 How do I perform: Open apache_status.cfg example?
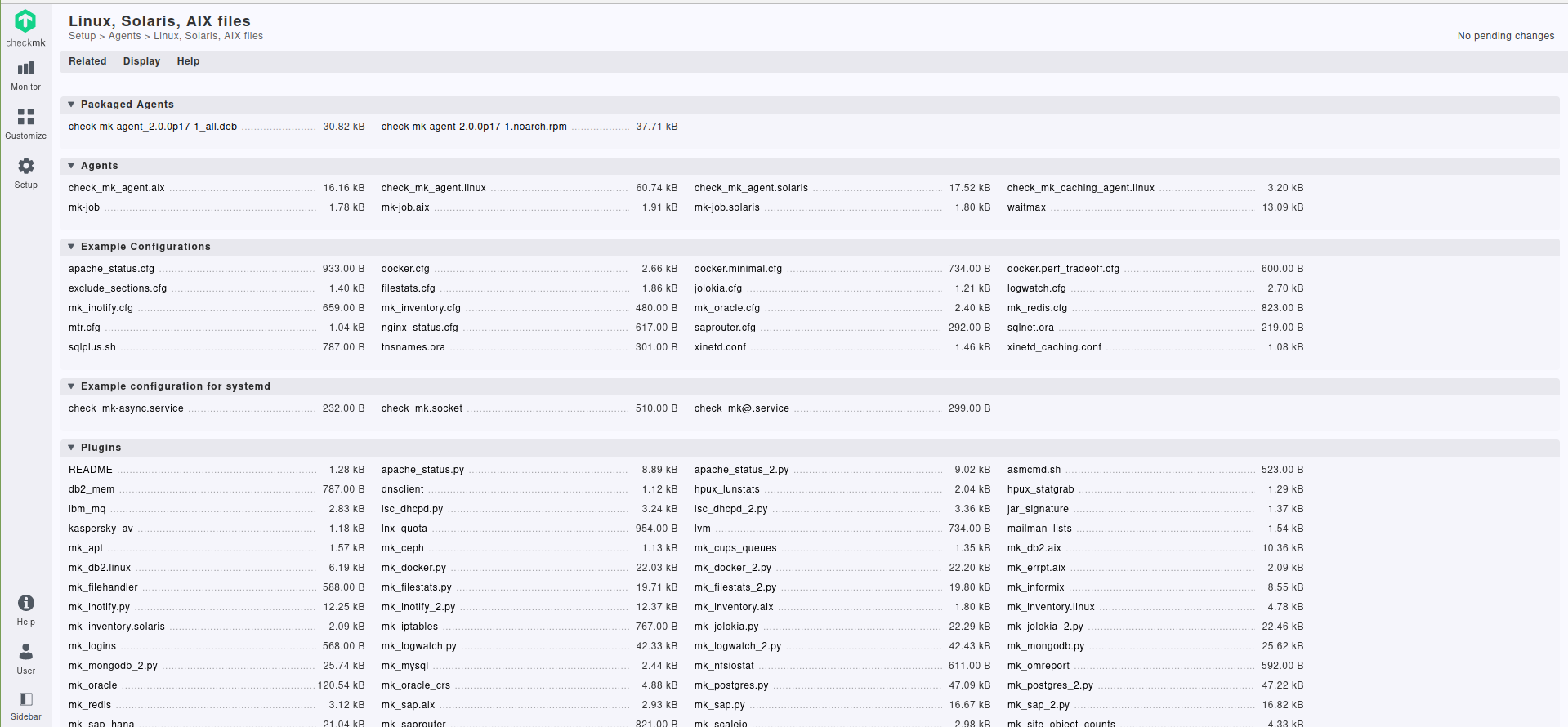click(111, 269)
